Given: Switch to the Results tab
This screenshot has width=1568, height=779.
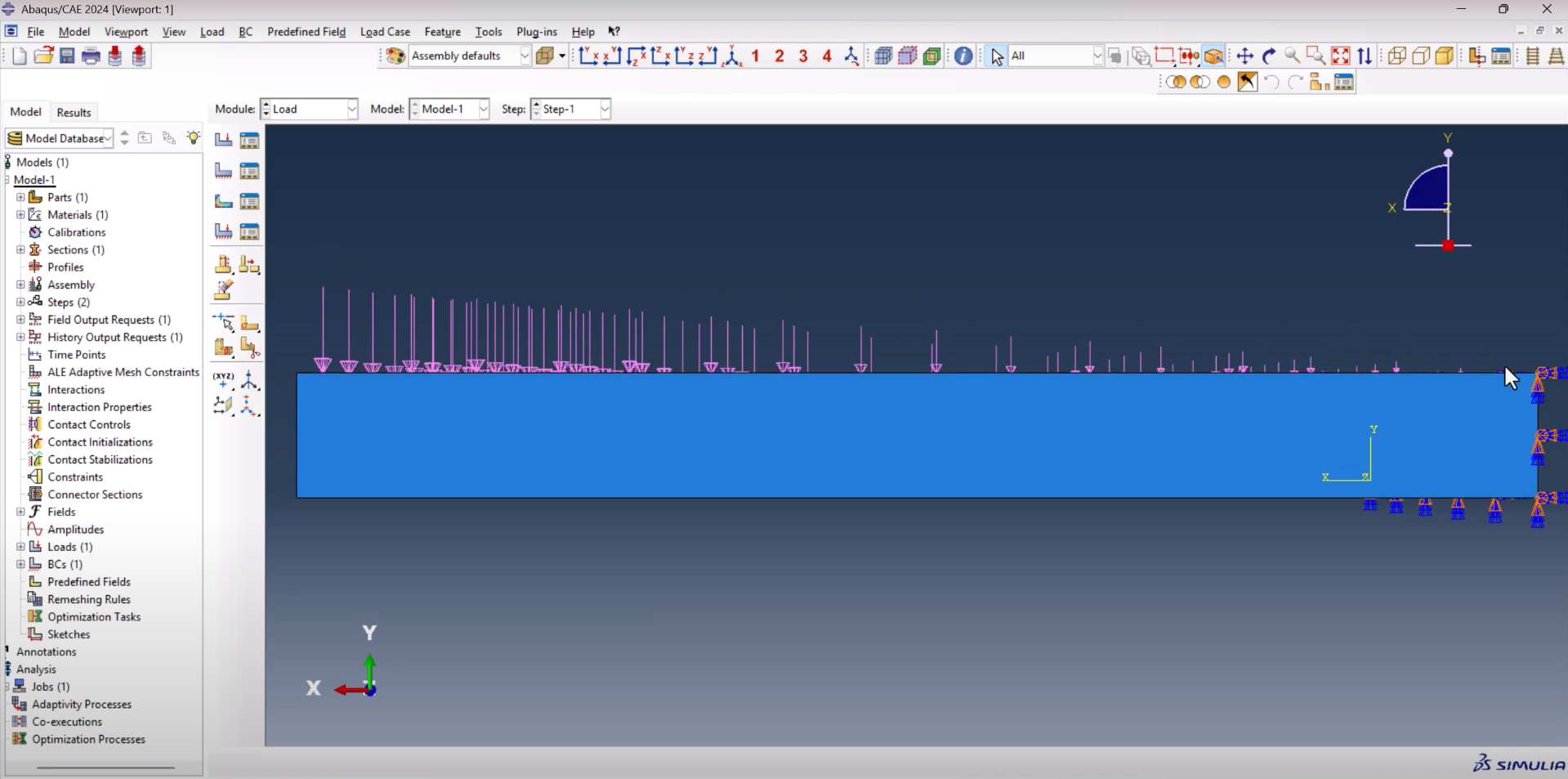Looking at the screenshot, I should (74, 112).
